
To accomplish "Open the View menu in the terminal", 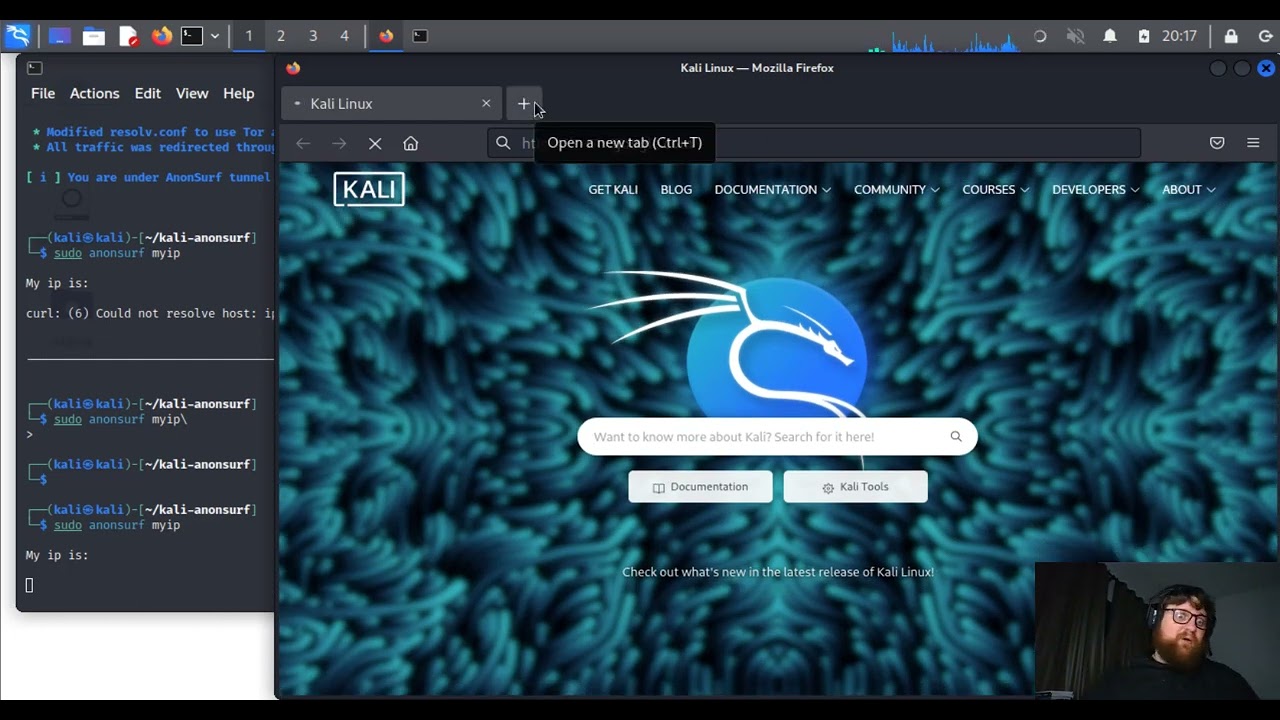I will 192,93.
